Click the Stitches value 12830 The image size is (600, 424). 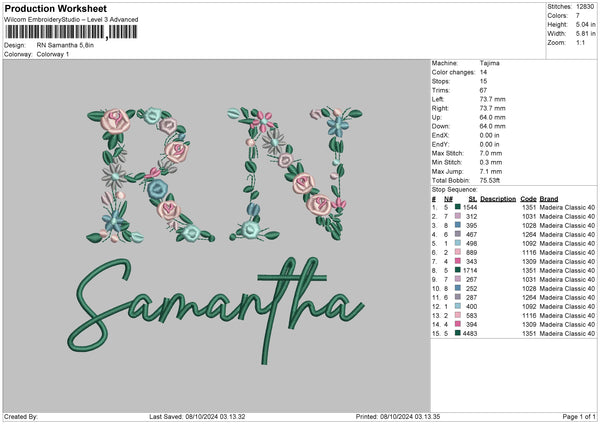(x=584, y=7)
